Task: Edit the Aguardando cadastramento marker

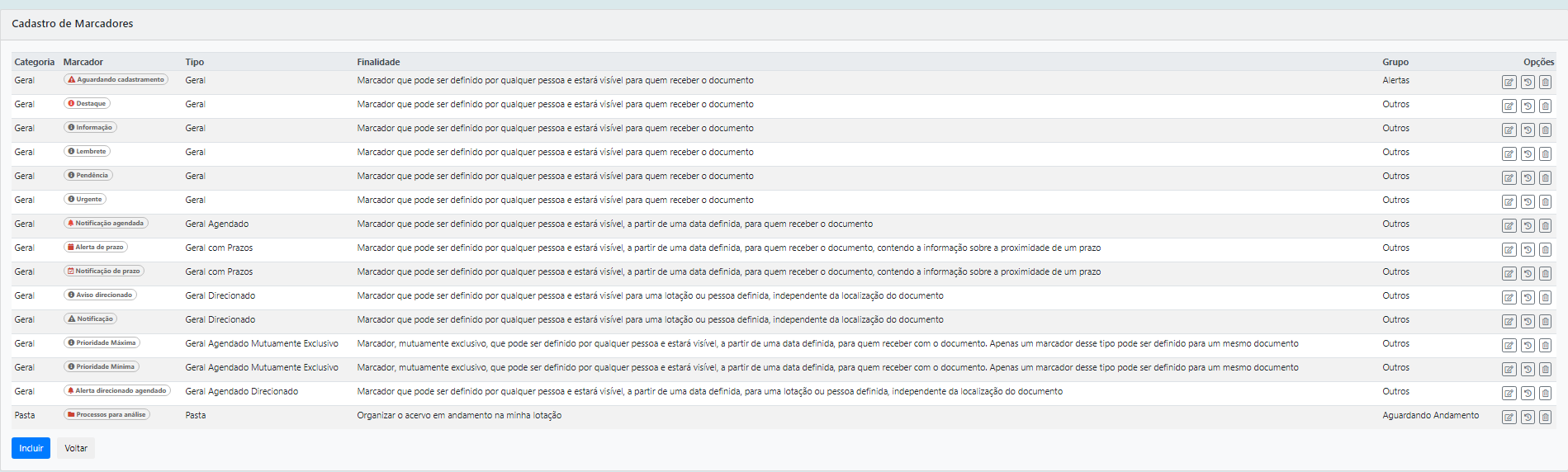Action: (x=1509, y=83)
